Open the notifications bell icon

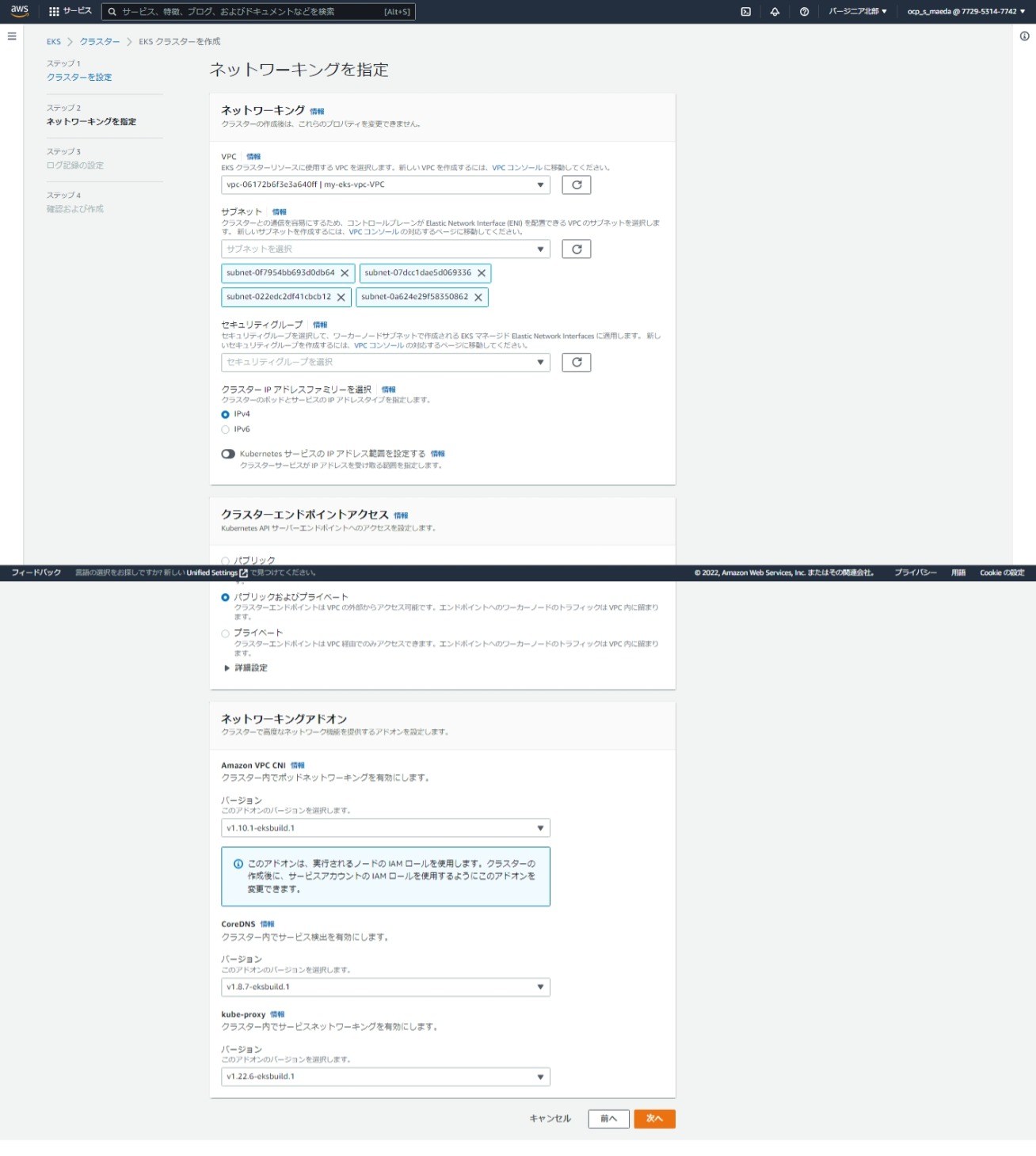pyautogui.click(x=775, y=12)
